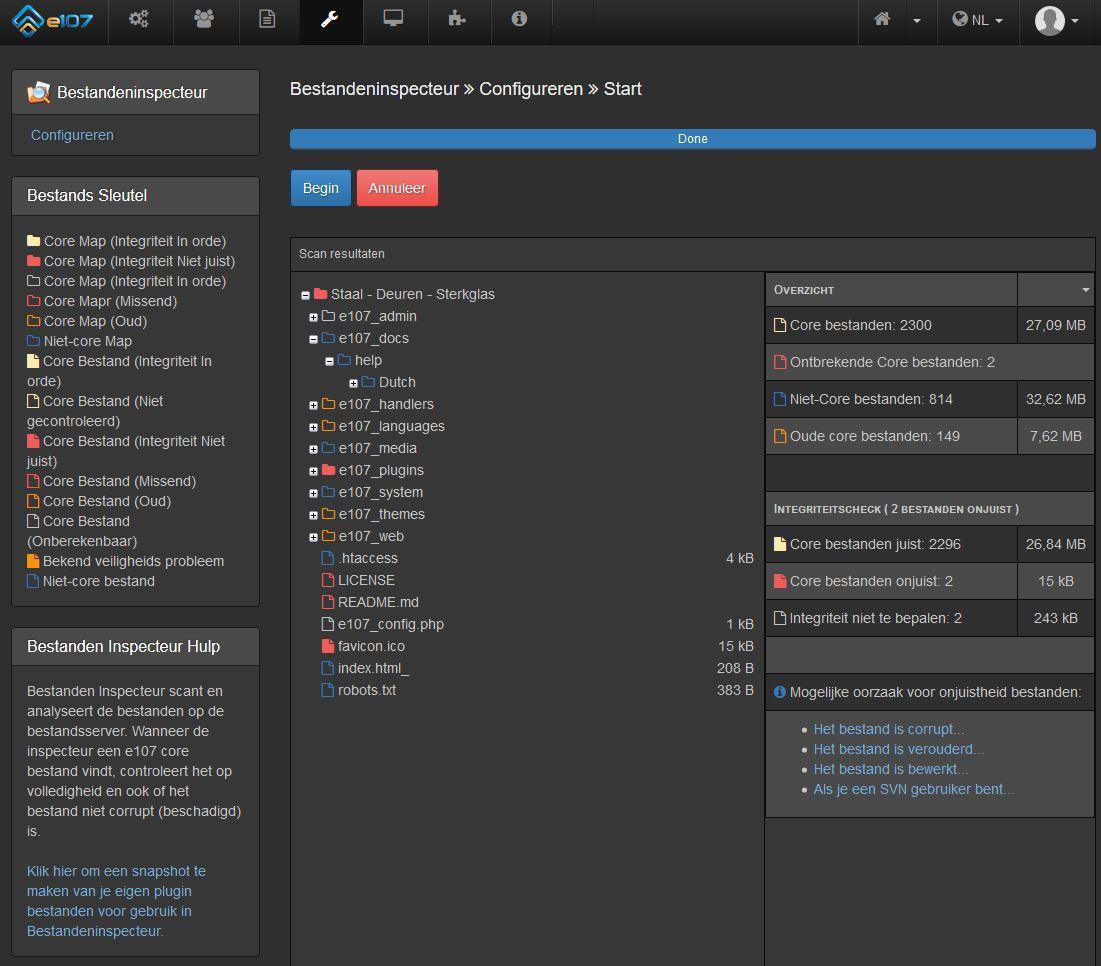
Task: Expand the Dutch folder
Action: tap(353, 383)
